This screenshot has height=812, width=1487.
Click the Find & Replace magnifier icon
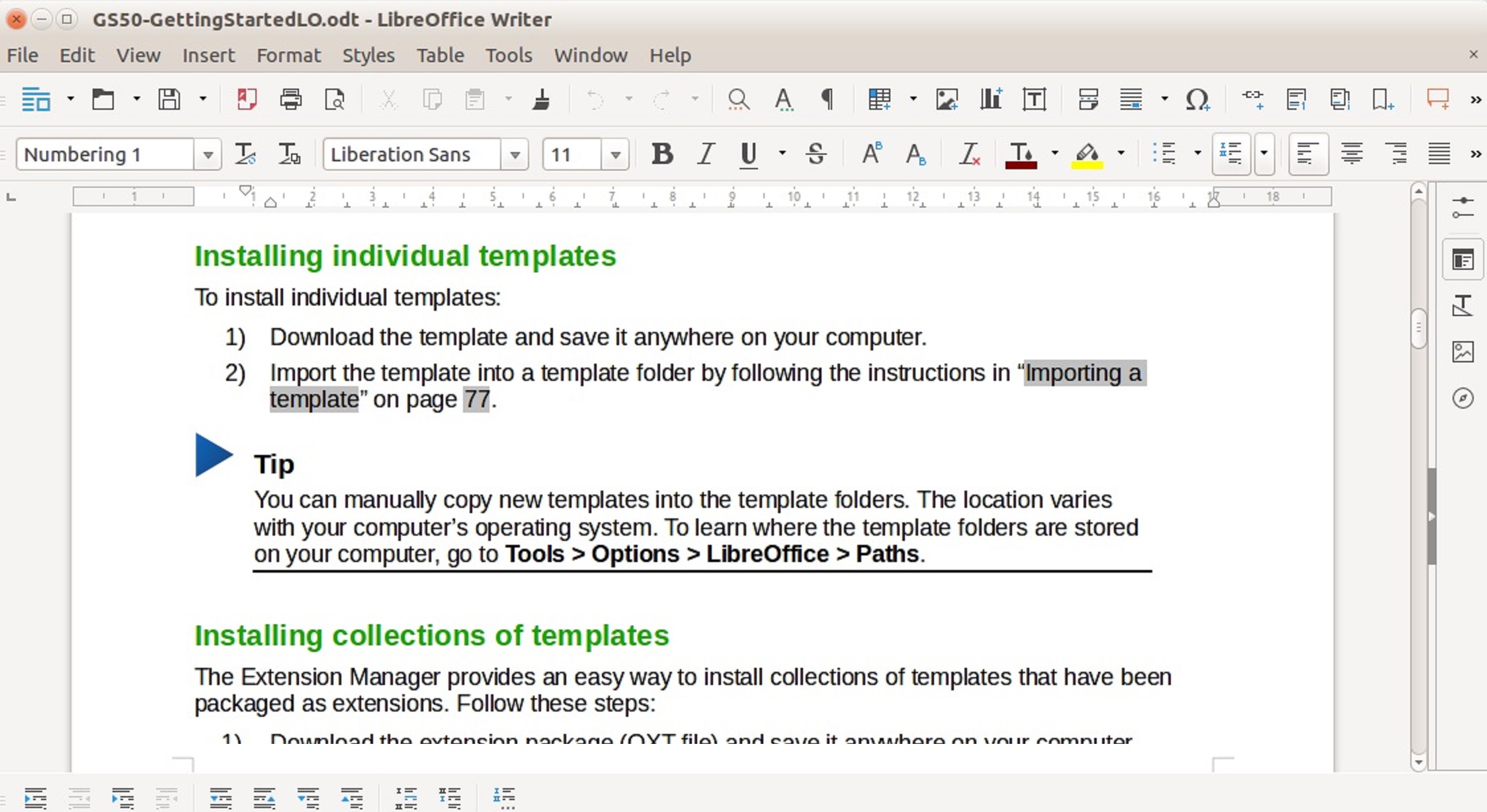pyautogui.click(x=738, y=100)
